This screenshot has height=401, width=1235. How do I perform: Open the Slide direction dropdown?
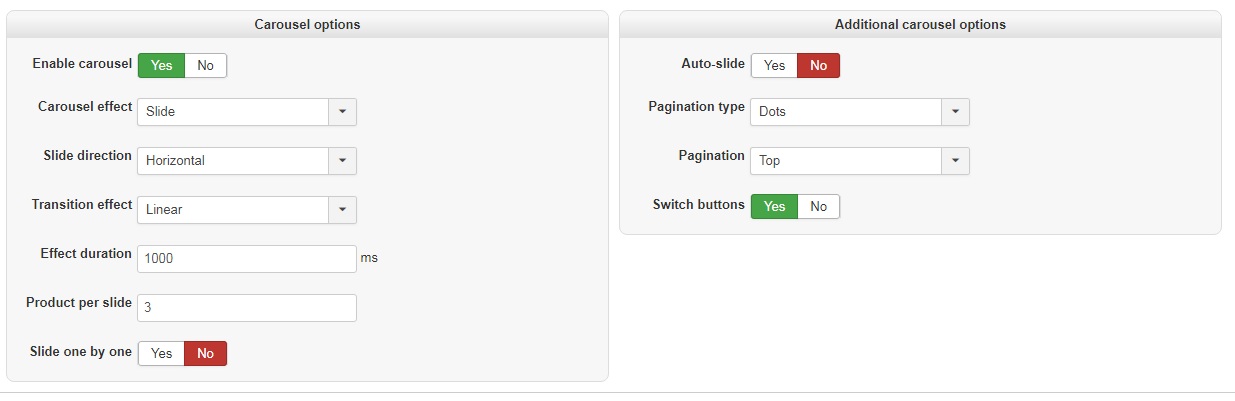pos(233,161)
